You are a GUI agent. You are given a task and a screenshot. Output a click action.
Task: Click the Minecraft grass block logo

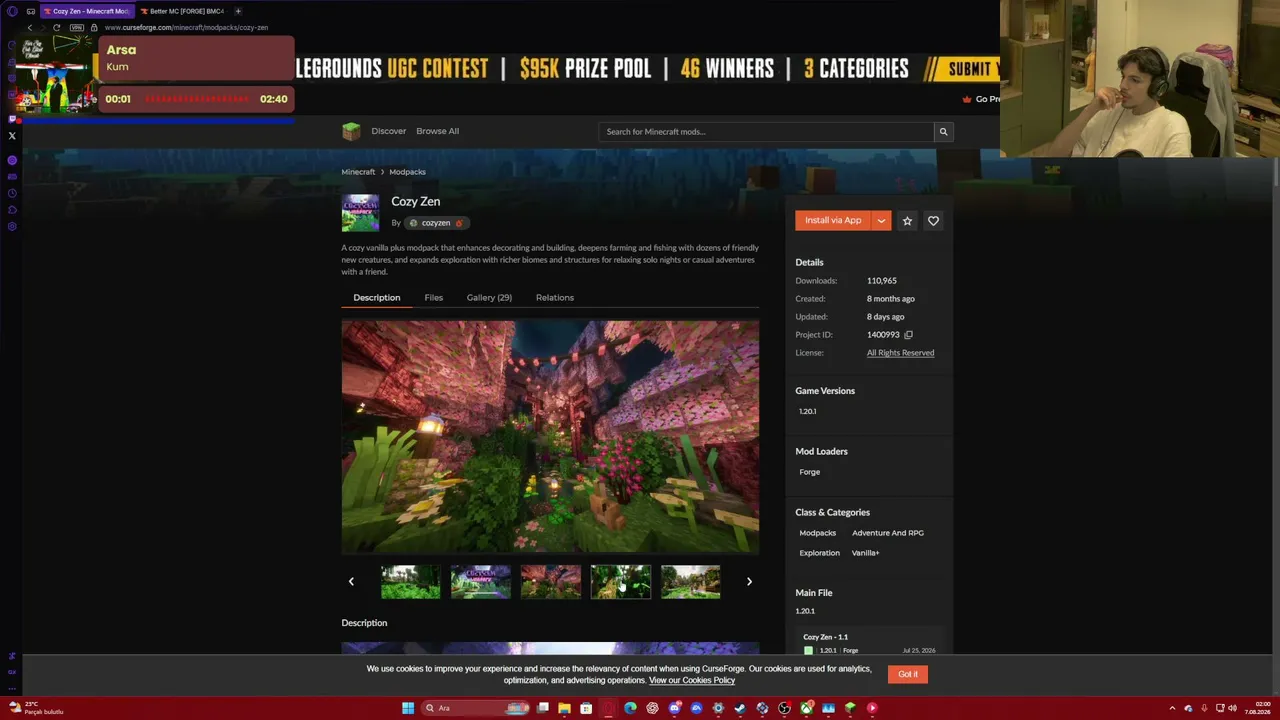(x=351, y=131)
